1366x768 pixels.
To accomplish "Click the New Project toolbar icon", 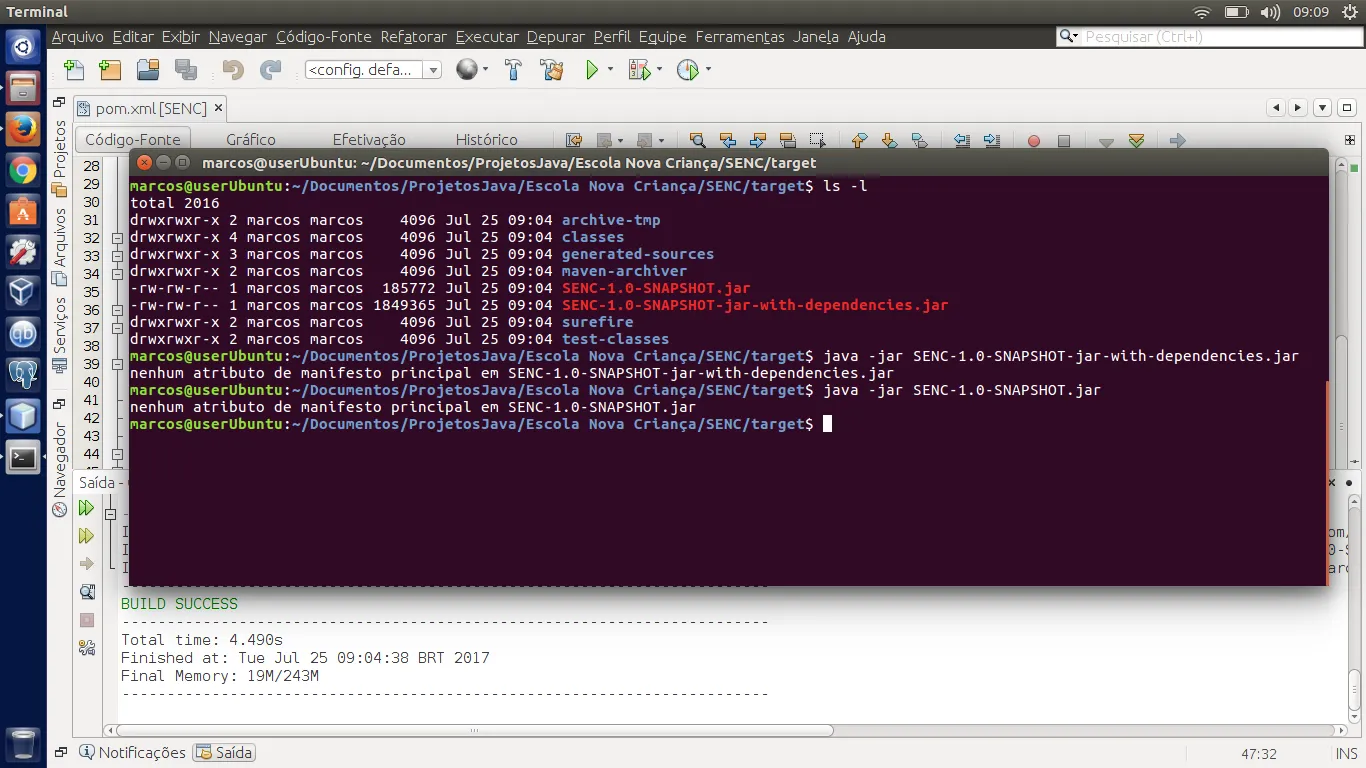I will pos(110,70).
